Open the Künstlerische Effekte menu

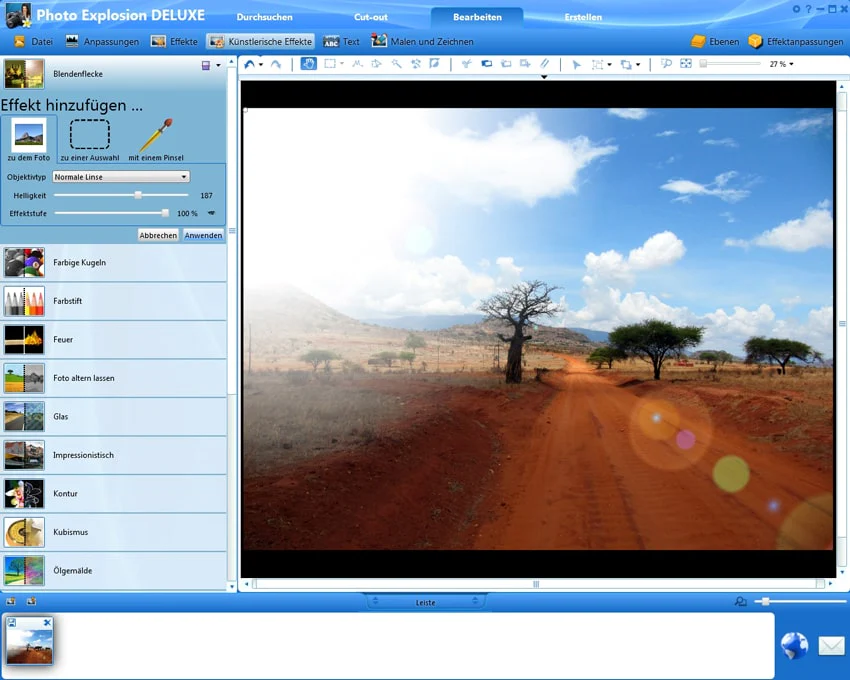[260, 42]
